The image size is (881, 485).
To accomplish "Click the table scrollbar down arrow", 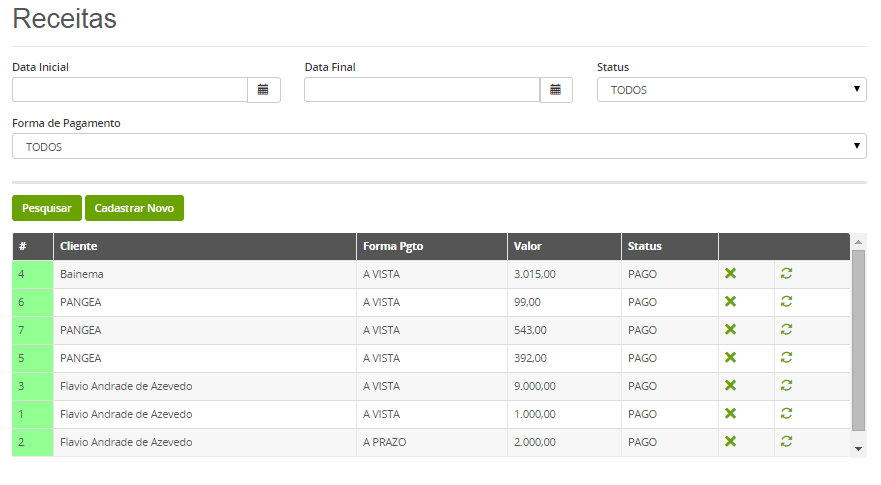I will click(858, 448).
